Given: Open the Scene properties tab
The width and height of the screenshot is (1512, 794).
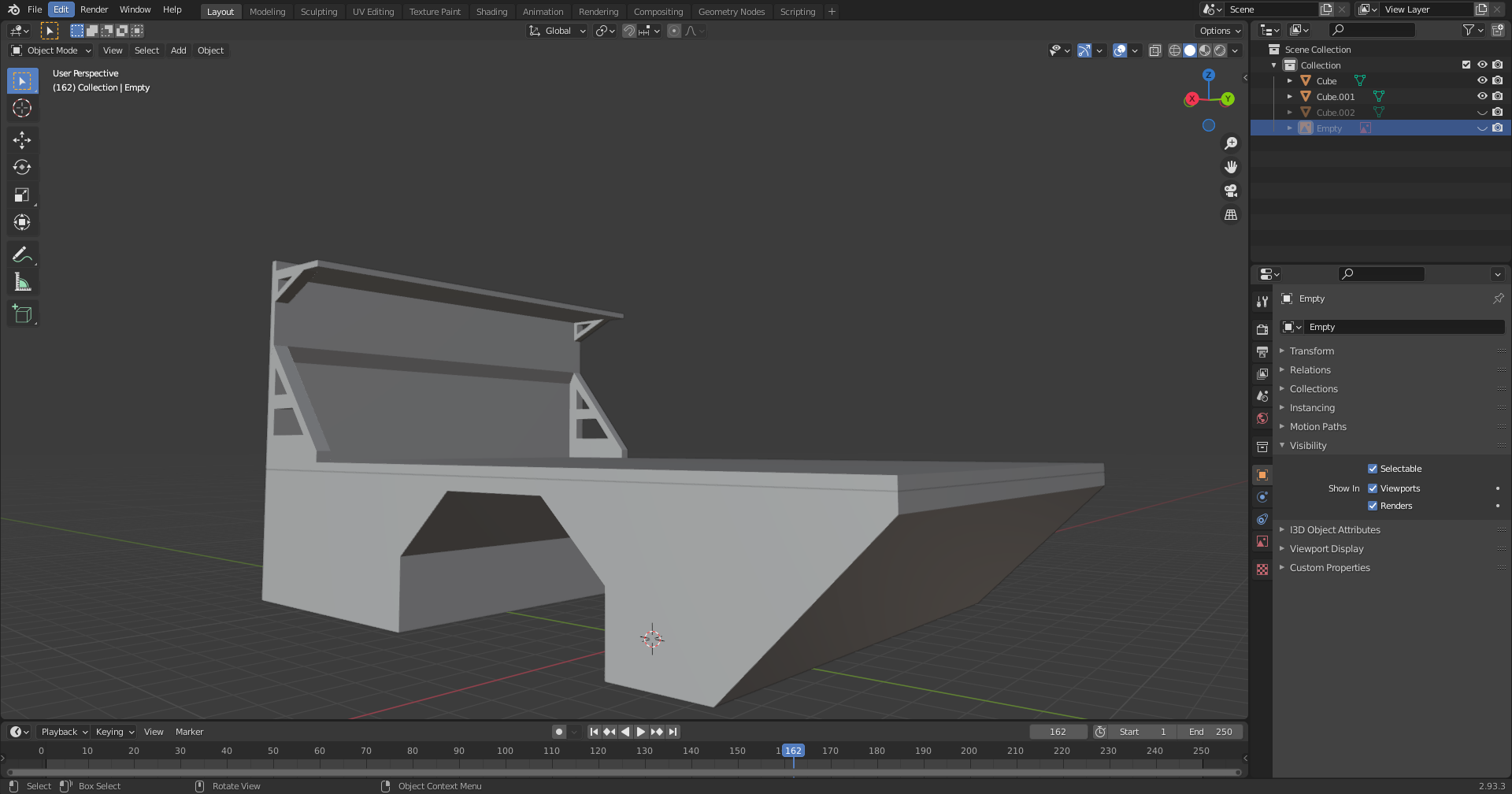Looking at the screenshot, I should (1262, 395).
